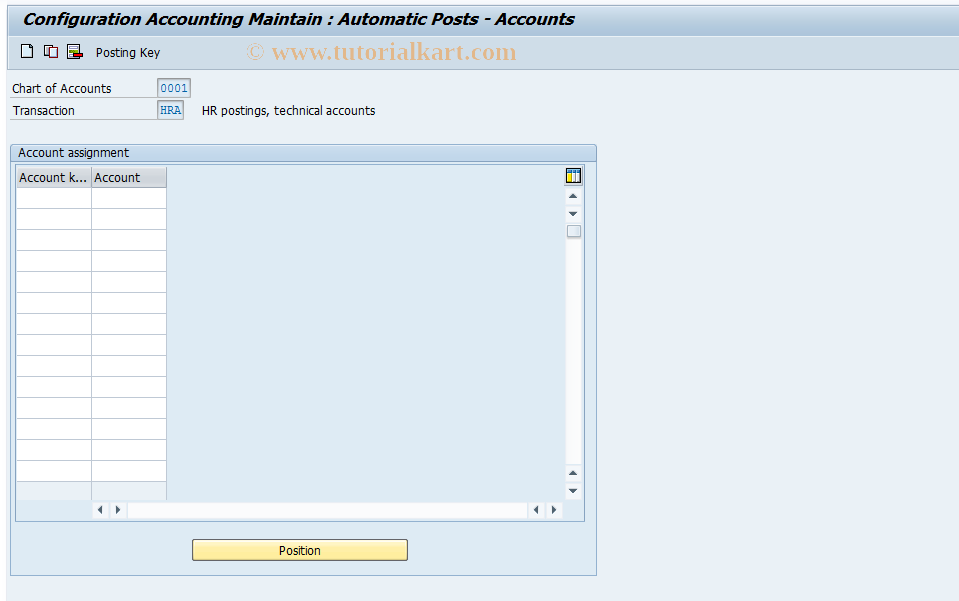
Task: Click the Create (new page) toolbar icon
Action: pyautogui.click(x=27, y=52)
